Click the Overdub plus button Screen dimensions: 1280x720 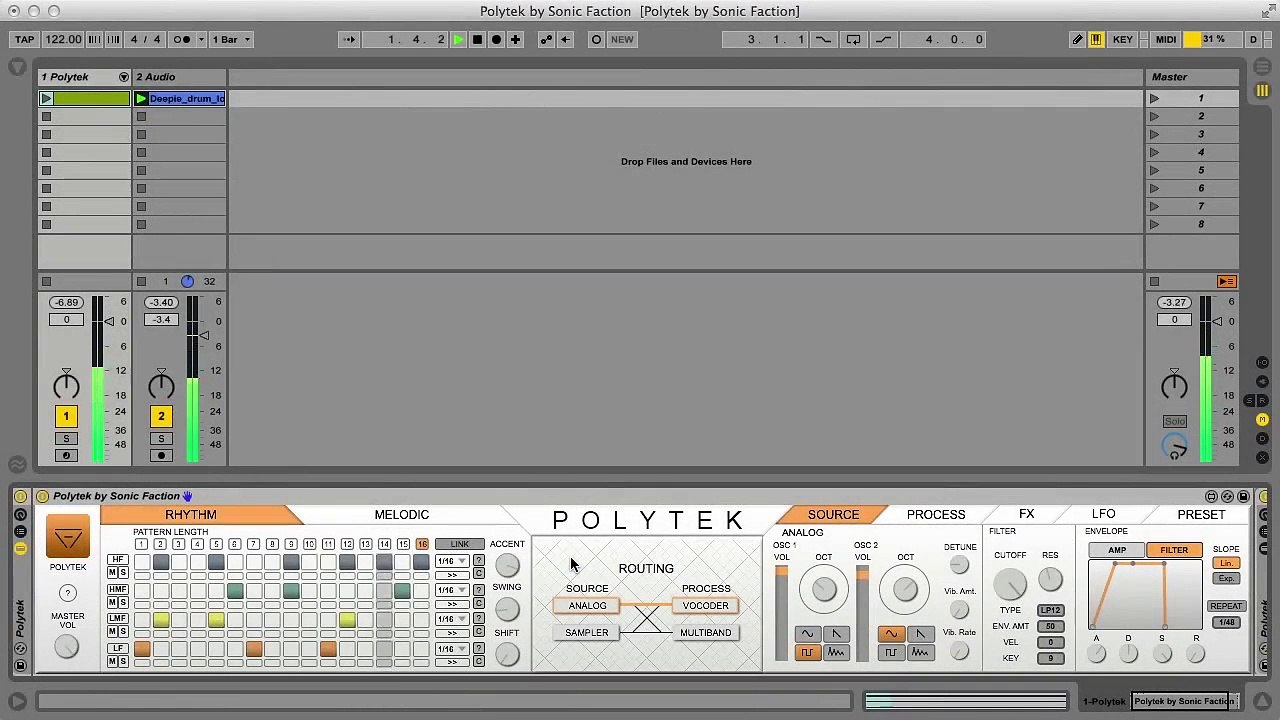(x=515, y=39)
